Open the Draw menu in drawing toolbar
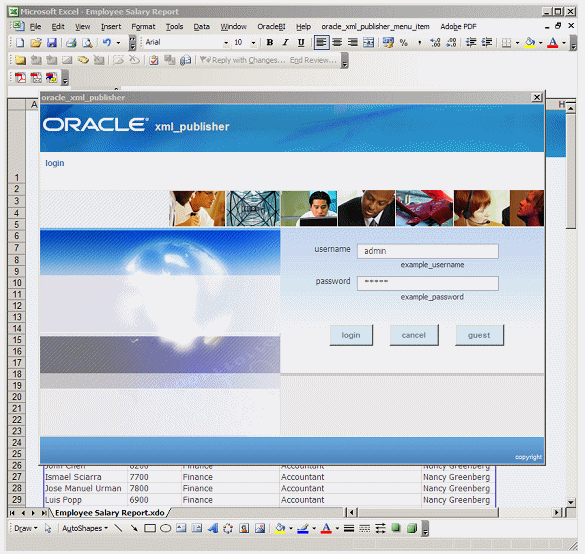The image size is (585, 554). [x=25, y=528]
